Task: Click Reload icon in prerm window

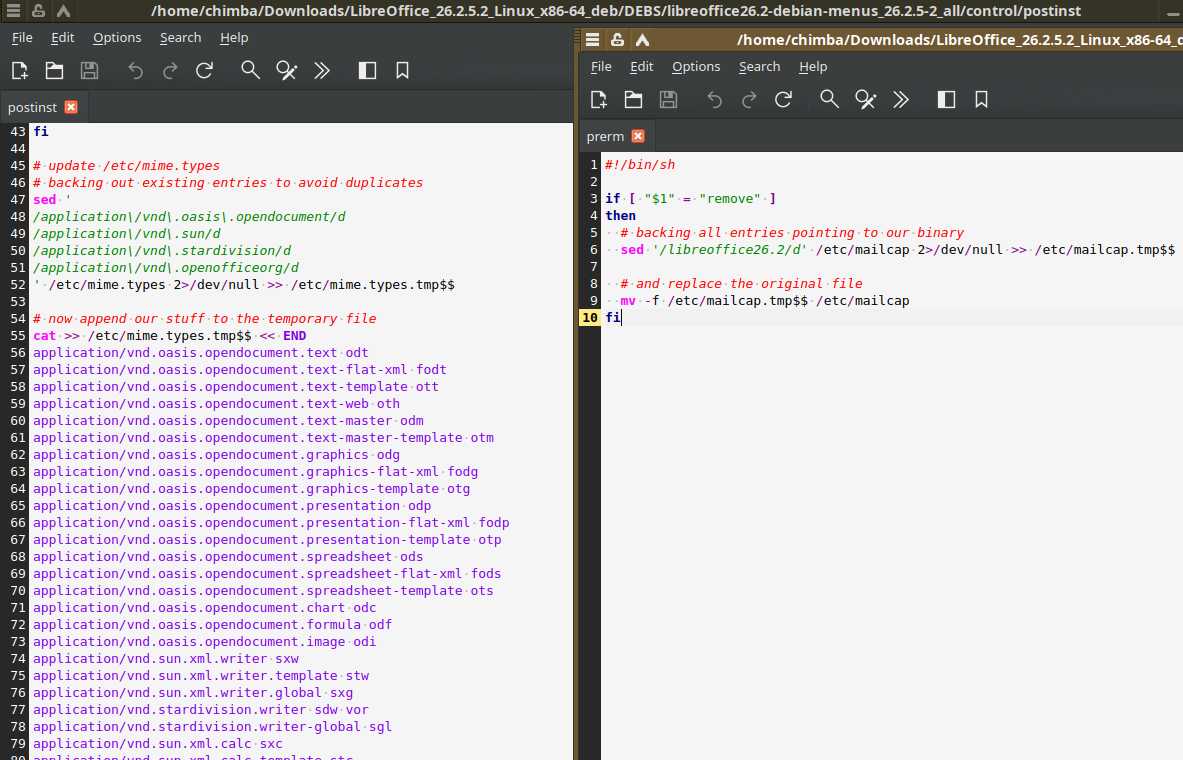Action: pyautogui.click(x=783, y=100)
